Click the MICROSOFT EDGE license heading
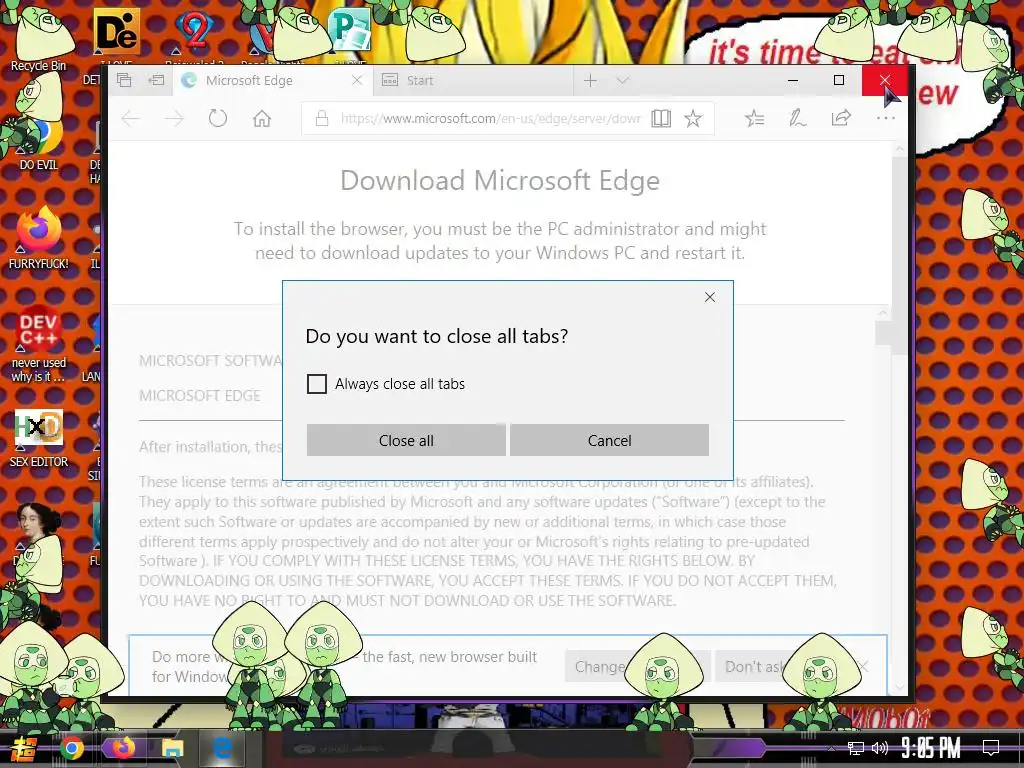This screenshot has width=1024, height=768. [200, 396]
